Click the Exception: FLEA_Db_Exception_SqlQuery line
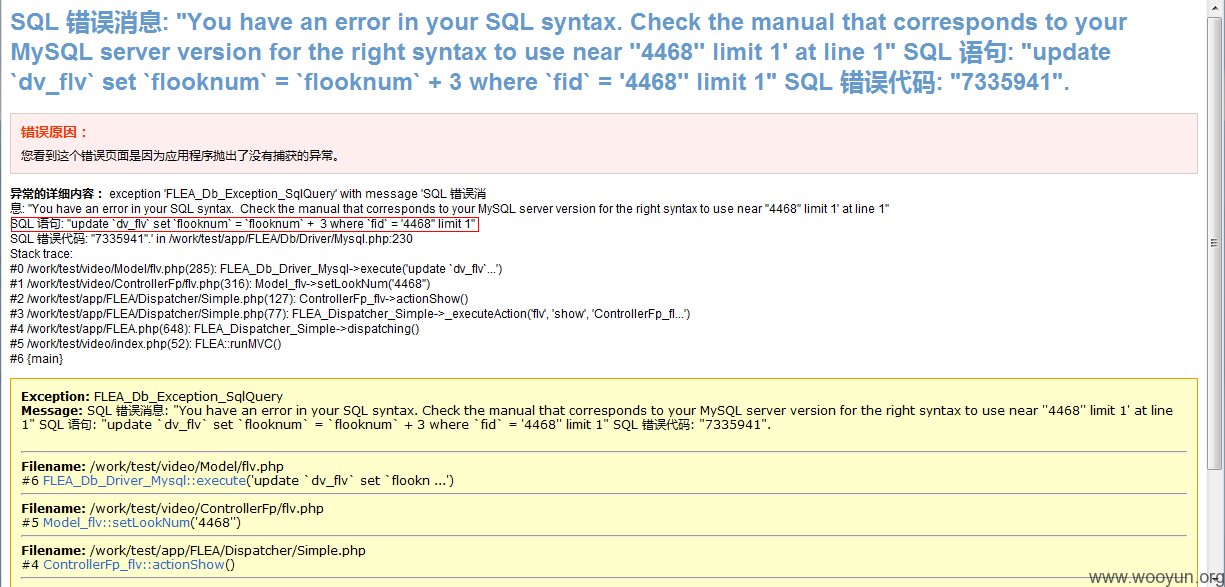This screenshot has height=587, width=1225. click(x=152, y=397)
